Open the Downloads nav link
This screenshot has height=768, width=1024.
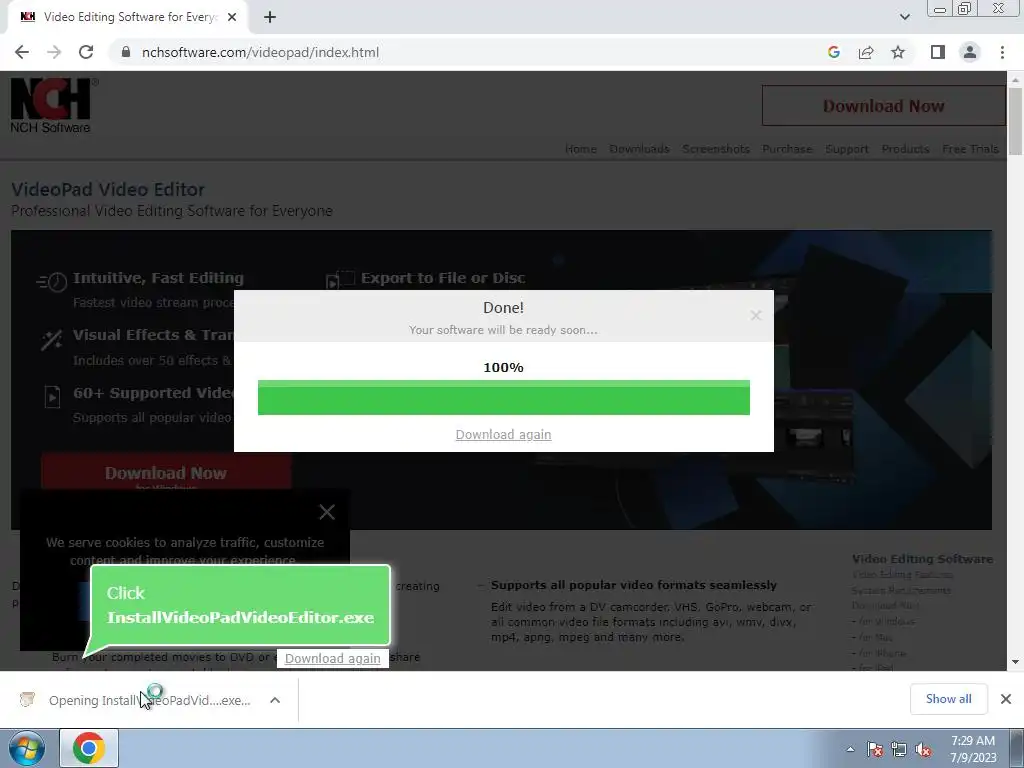pyautogui.click(x=639, y=149)
